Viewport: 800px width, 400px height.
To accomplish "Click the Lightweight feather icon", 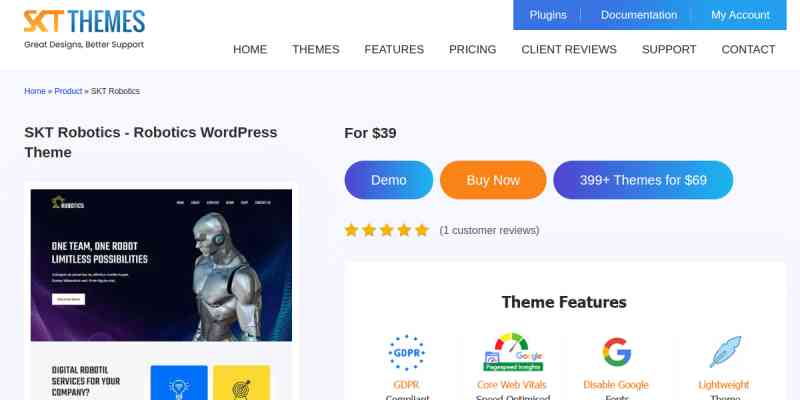I will [725, 352].
